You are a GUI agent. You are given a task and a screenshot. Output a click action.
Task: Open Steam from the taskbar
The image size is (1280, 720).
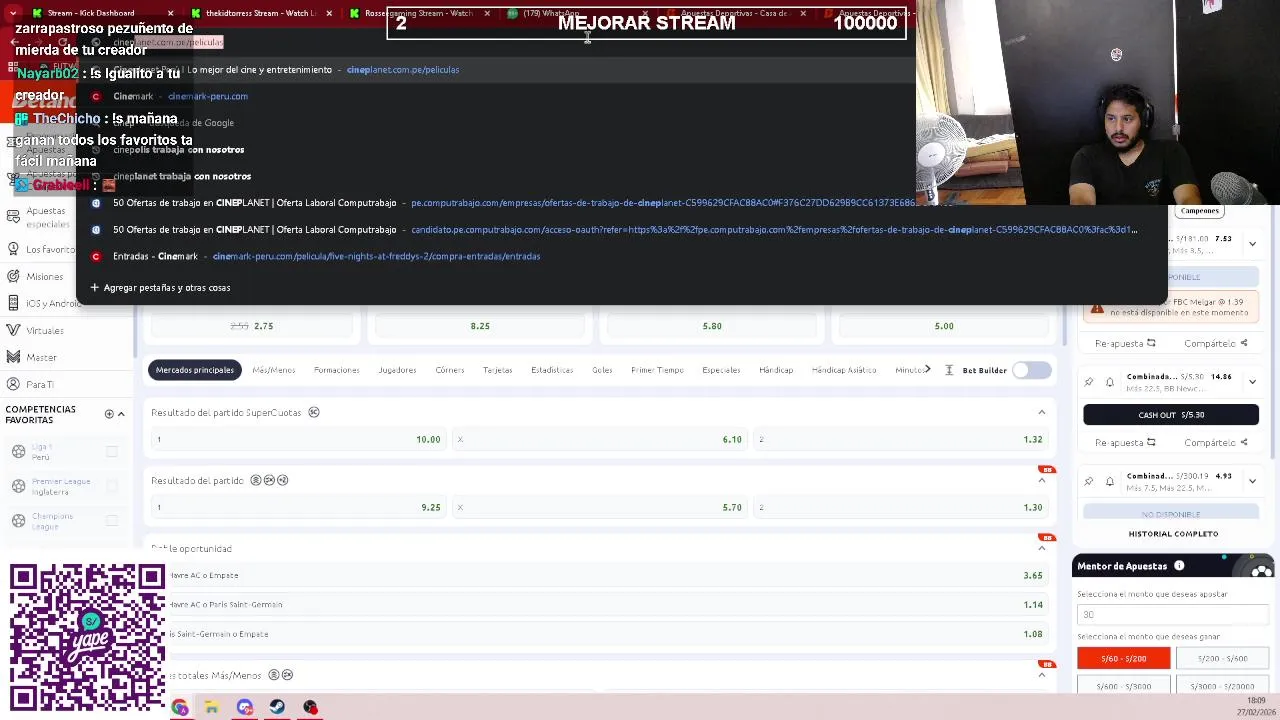(277, 707)
